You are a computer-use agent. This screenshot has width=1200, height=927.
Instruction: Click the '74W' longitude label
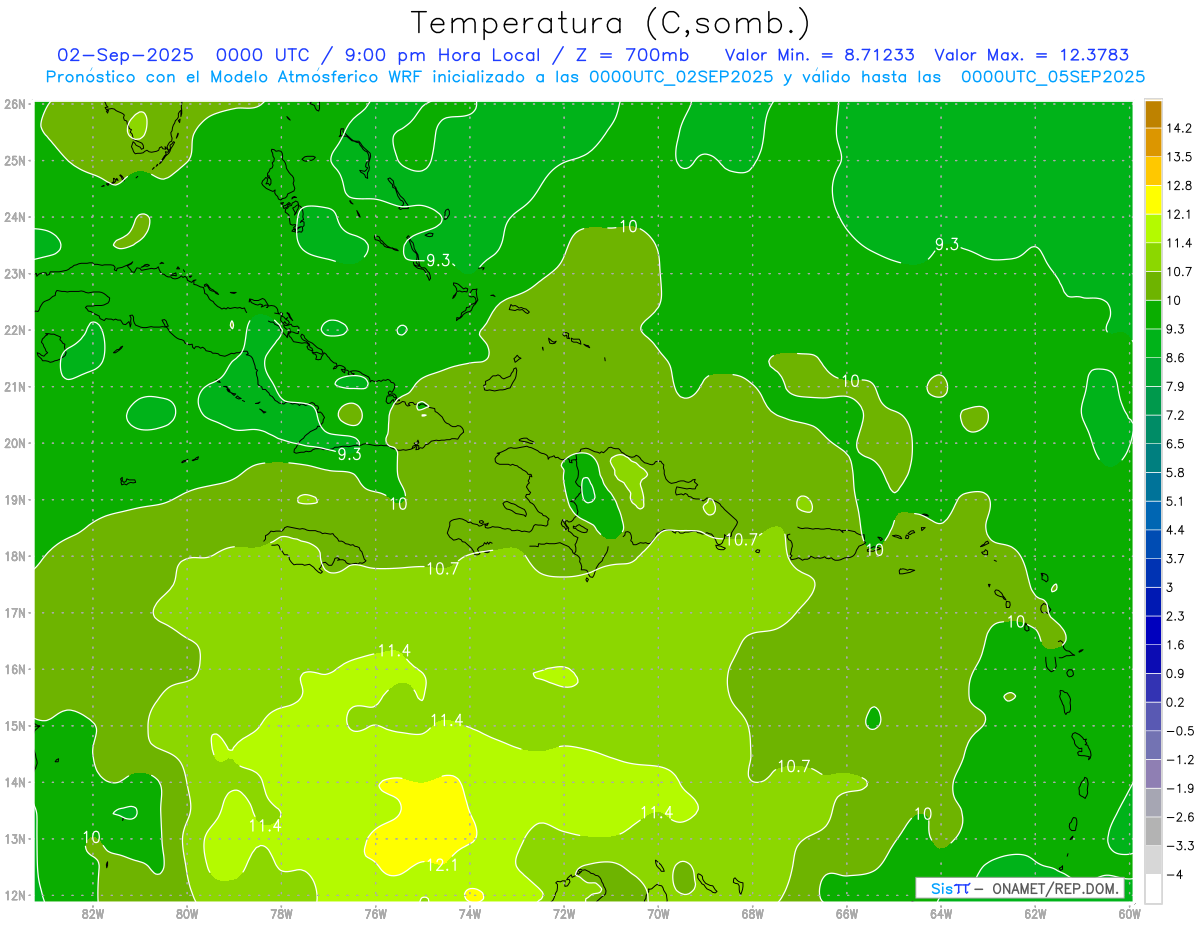click(x=470, y=912)
